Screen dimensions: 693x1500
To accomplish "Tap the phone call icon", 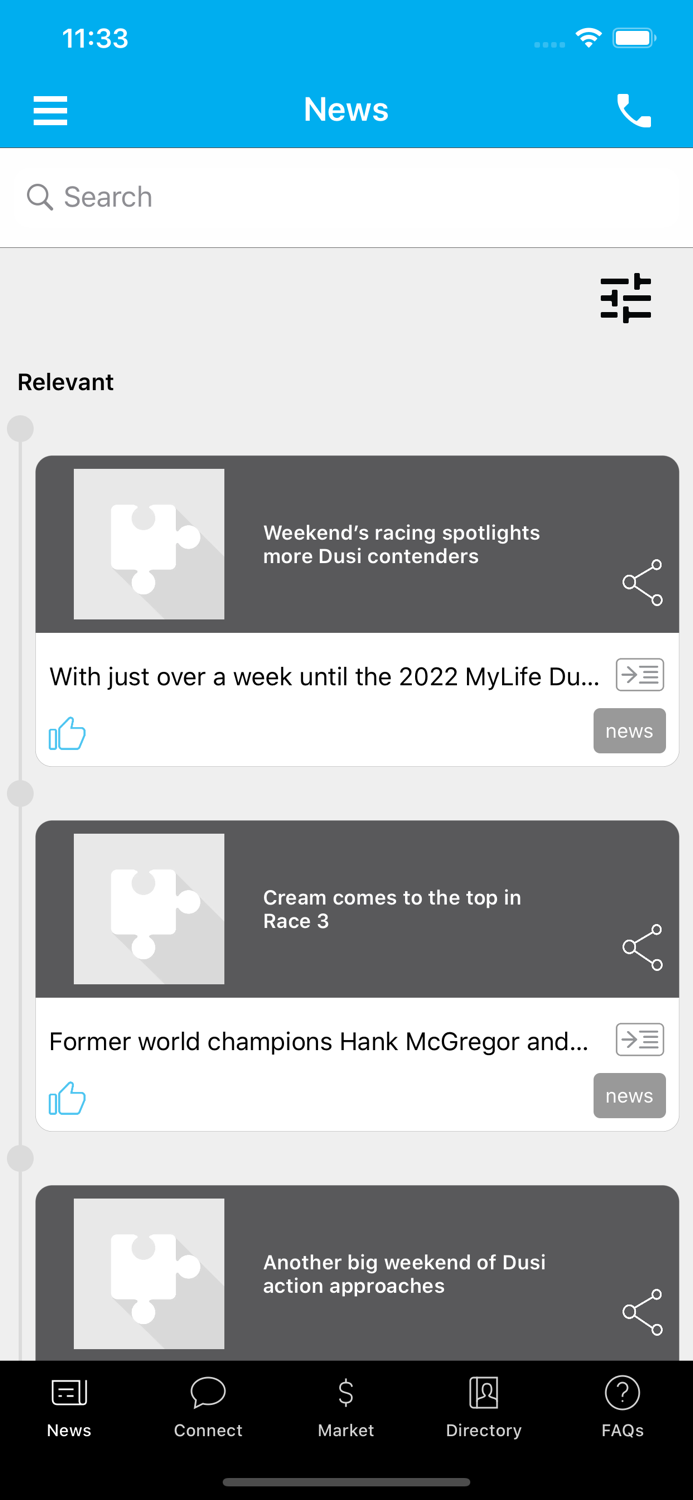I will (x=634, y=110).
